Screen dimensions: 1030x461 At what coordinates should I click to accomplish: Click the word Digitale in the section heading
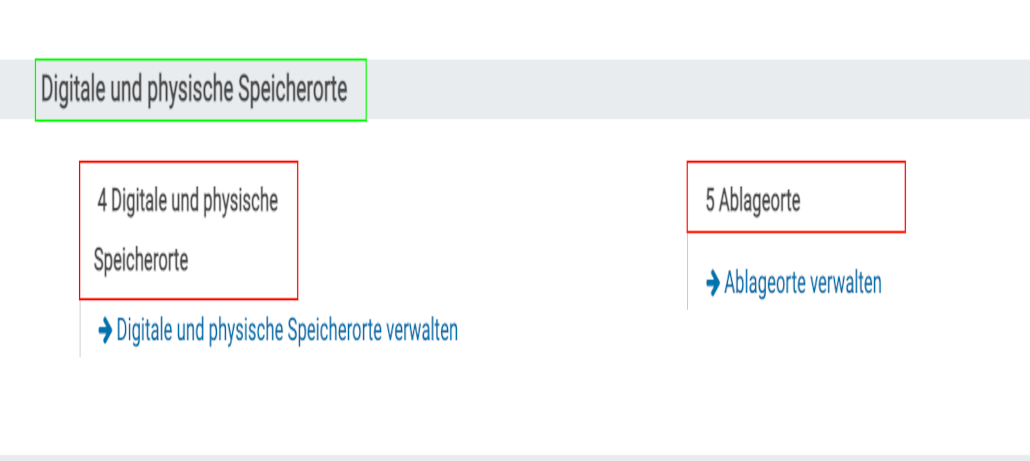coord(71,90)
